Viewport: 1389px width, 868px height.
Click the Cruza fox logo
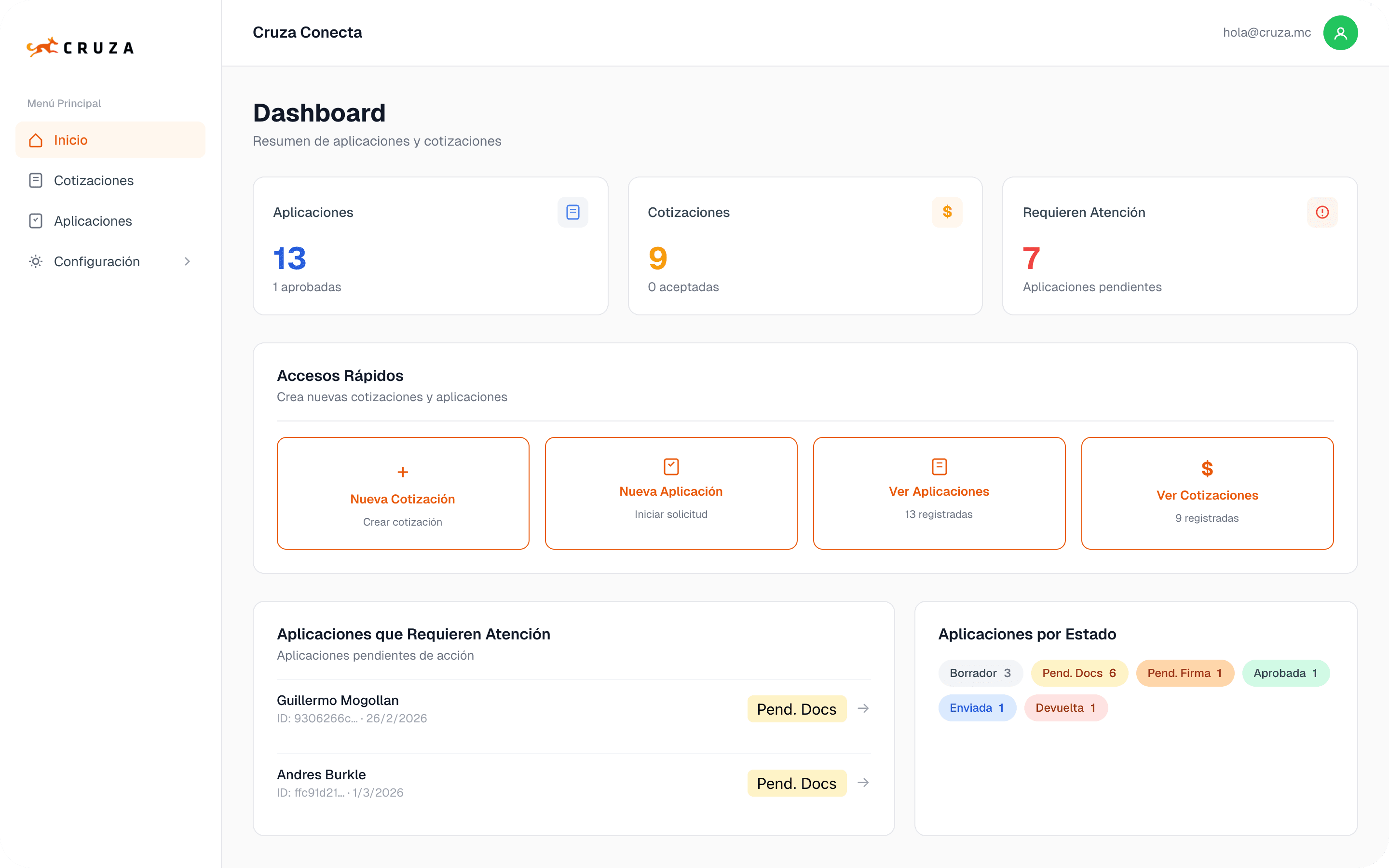click(43, 47)
